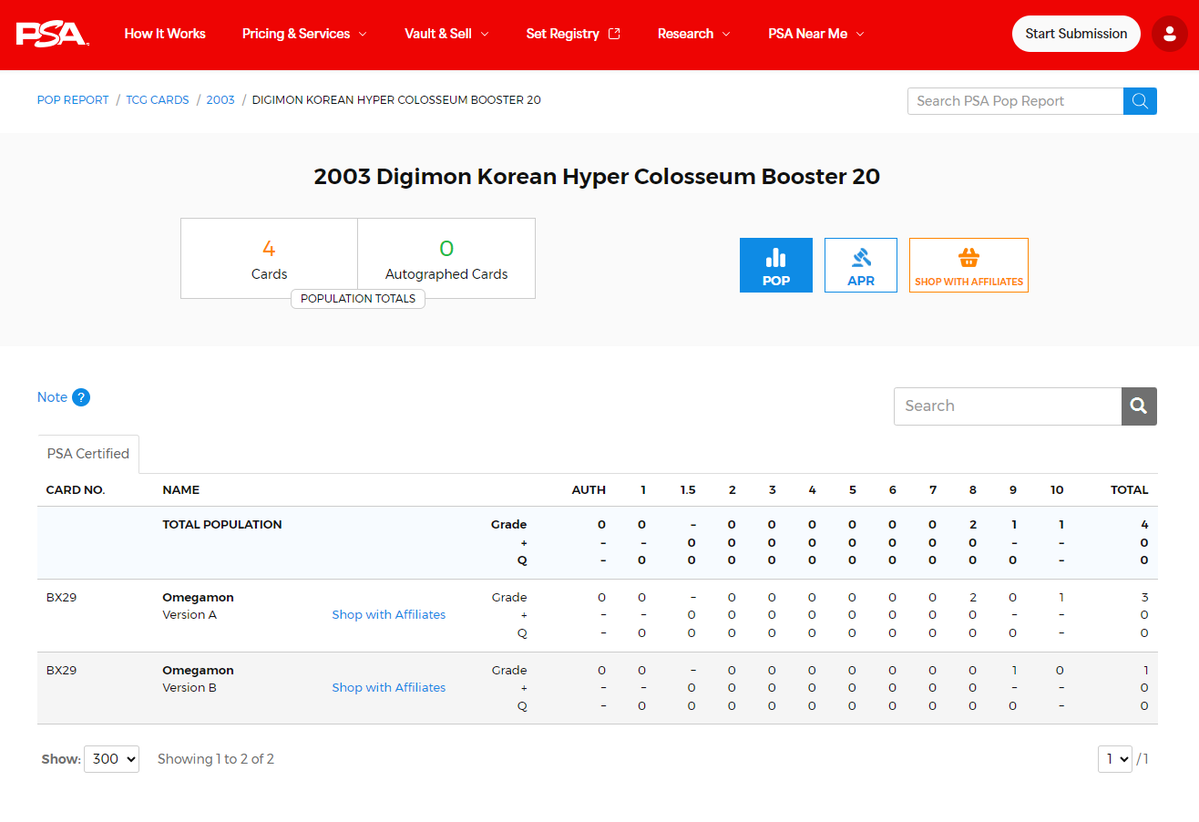Click the grade 1.5 column header
This screenshot has height=822, width=1199.
pos(687,490)
